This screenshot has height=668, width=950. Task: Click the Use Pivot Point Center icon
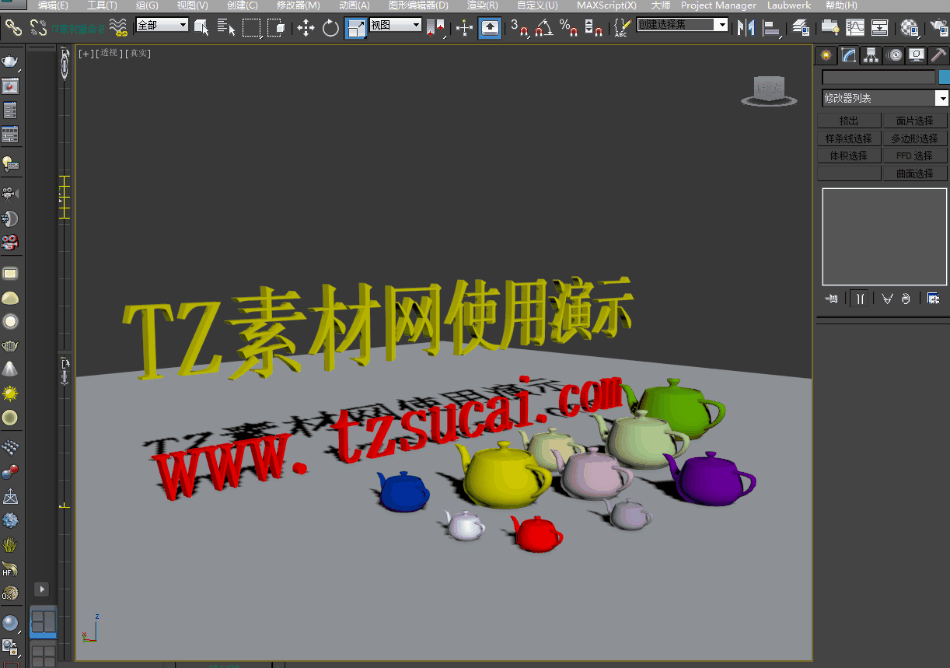click(x=436, y=27)
